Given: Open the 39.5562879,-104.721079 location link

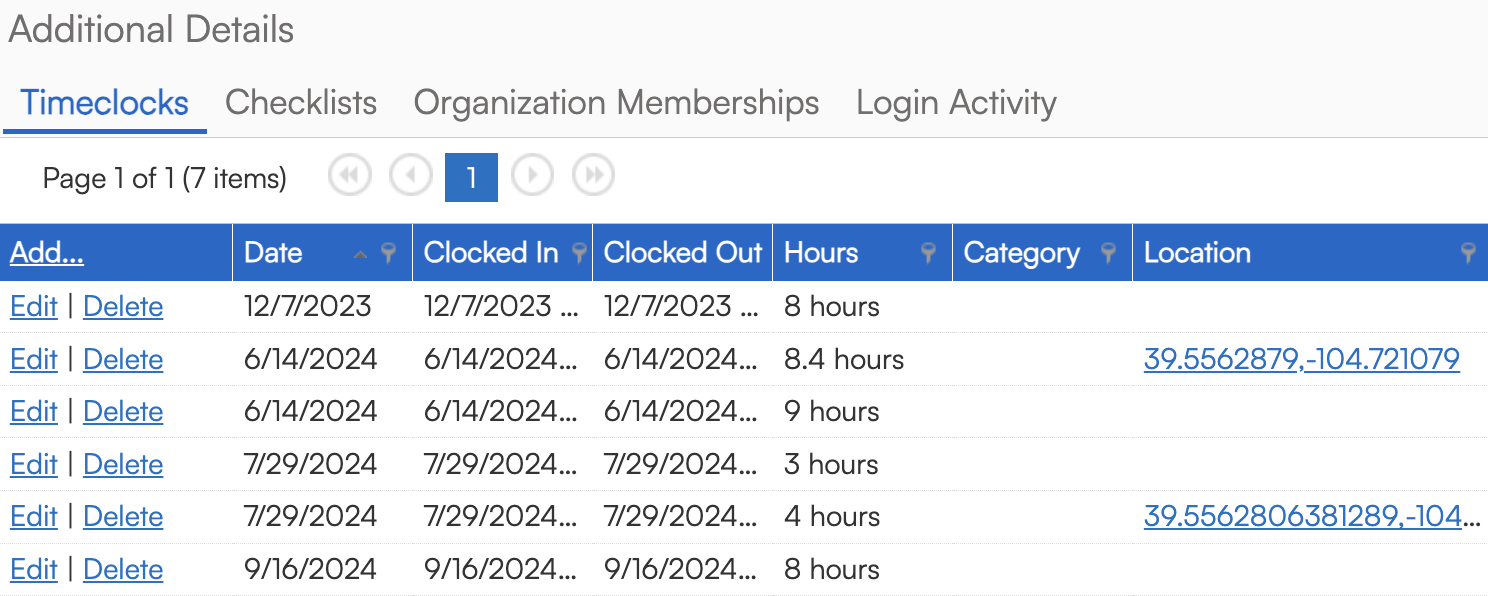Looking at the screenshot, I should coord(1301,360).
